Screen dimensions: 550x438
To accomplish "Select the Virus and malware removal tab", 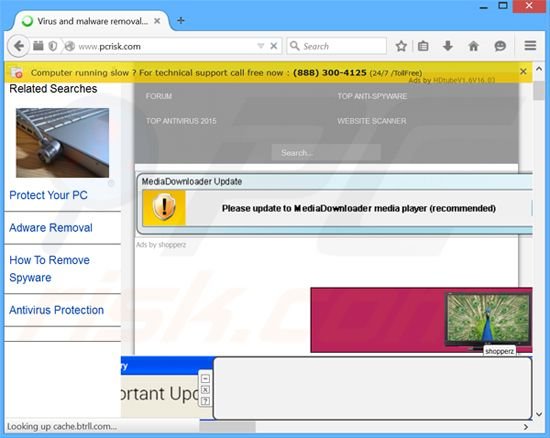I will click(x=91, y=21).
